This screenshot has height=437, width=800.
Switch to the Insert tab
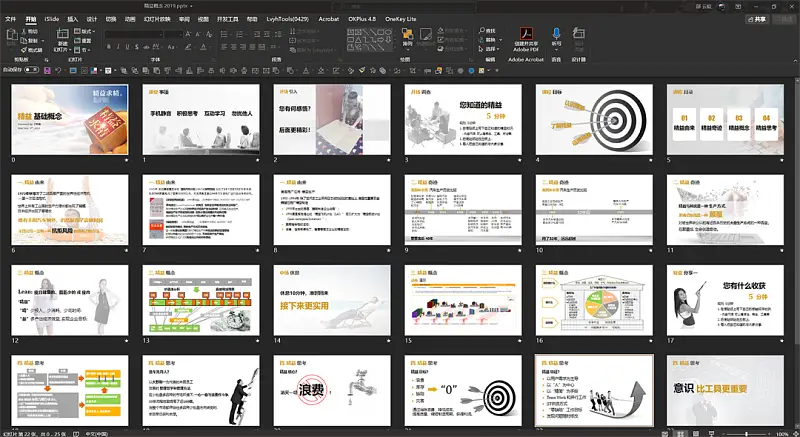pyautogui.click(x=73, y=19)
